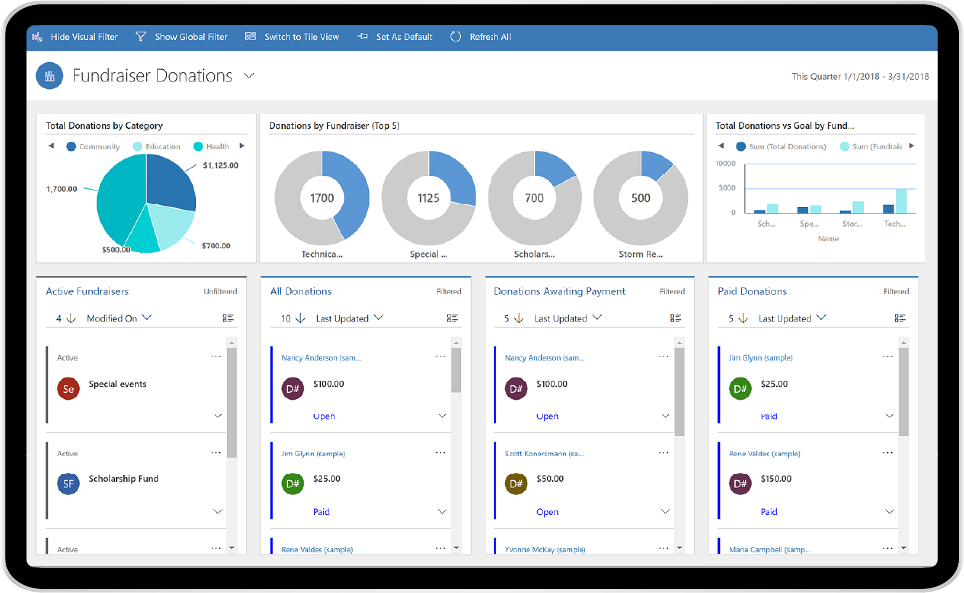Expand Nancy Anderson's donation card details
Viewport: 964px width, 593px height.
click(x=443, y=416)
